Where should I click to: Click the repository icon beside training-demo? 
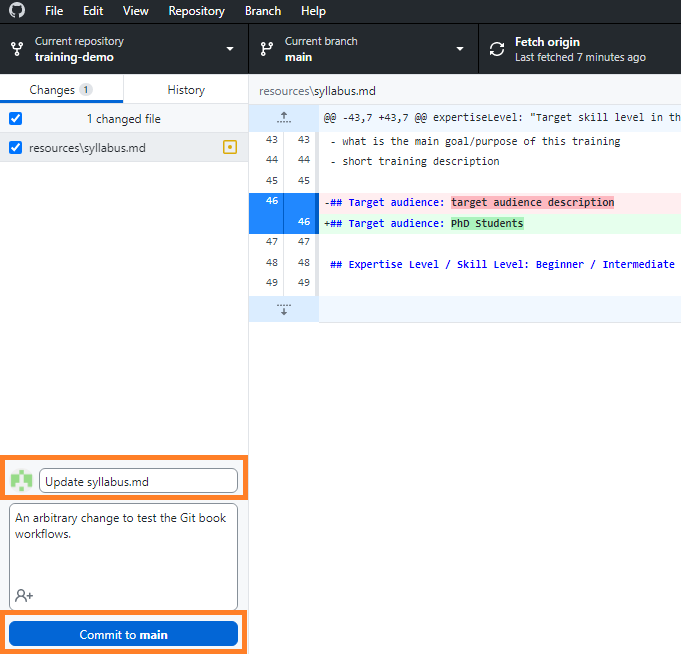[x=17, y=49]
